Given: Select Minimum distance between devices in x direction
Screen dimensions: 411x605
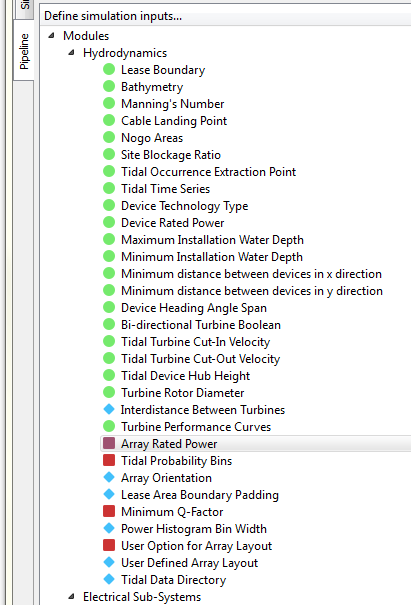Looking at the screenshot, I should coord(251,274).
